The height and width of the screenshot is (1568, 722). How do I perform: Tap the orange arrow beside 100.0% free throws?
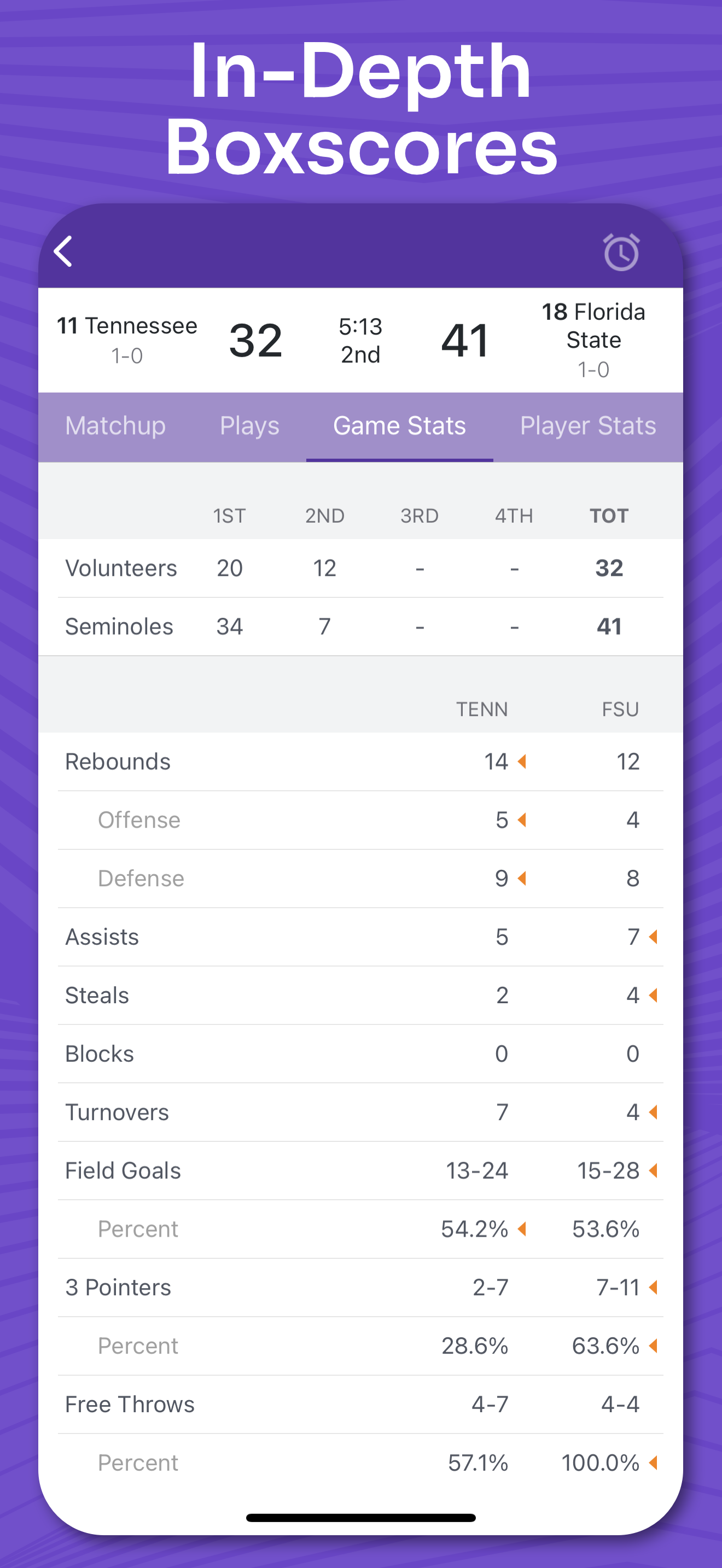point(654,1462)
